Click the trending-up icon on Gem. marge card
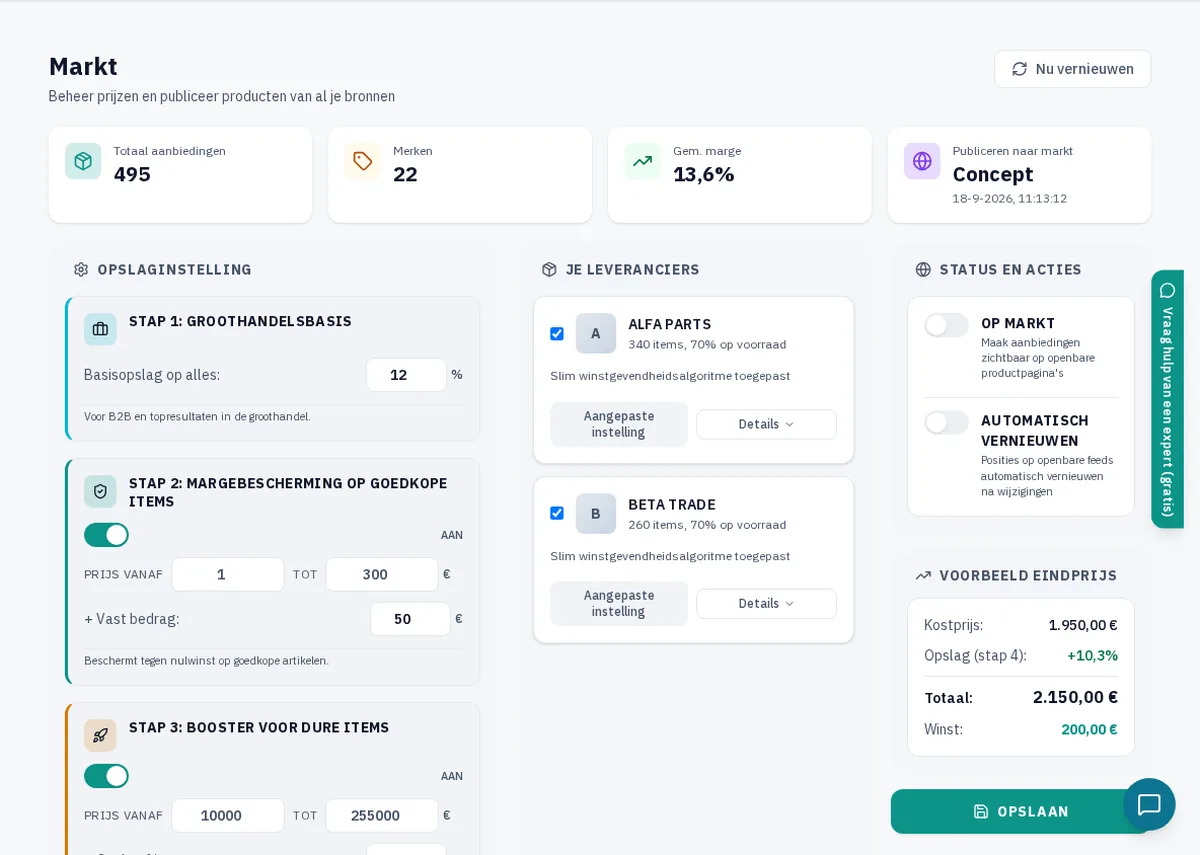 642,161
